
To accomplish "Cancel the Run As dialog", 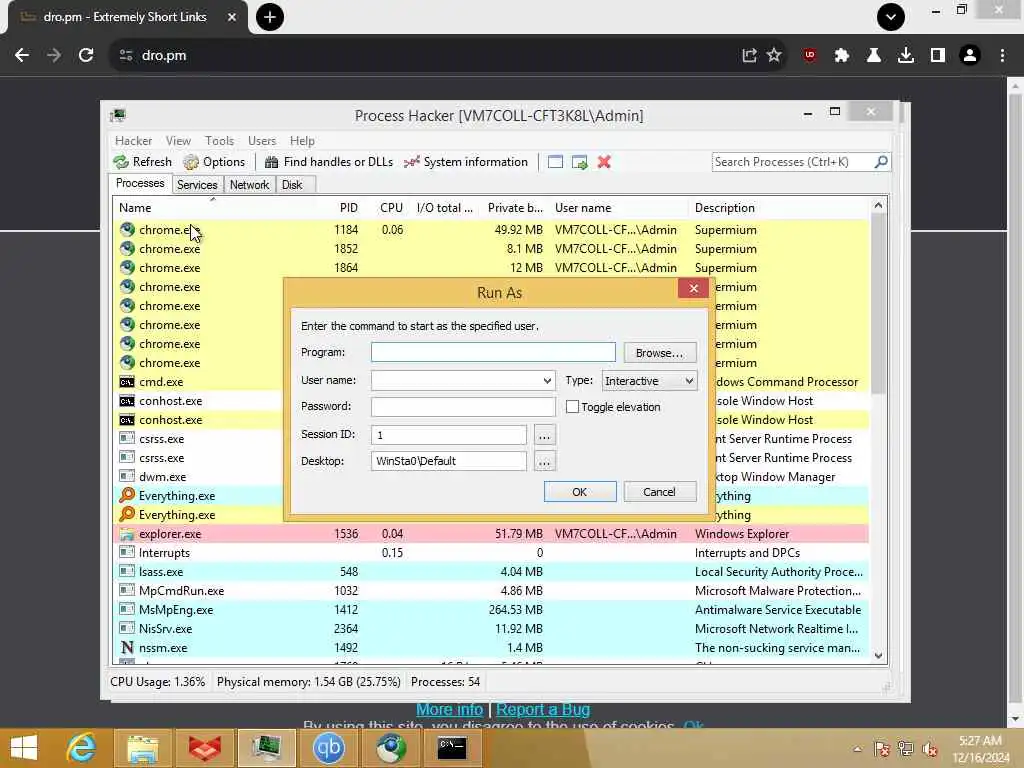I will click(x=660, y=492).
